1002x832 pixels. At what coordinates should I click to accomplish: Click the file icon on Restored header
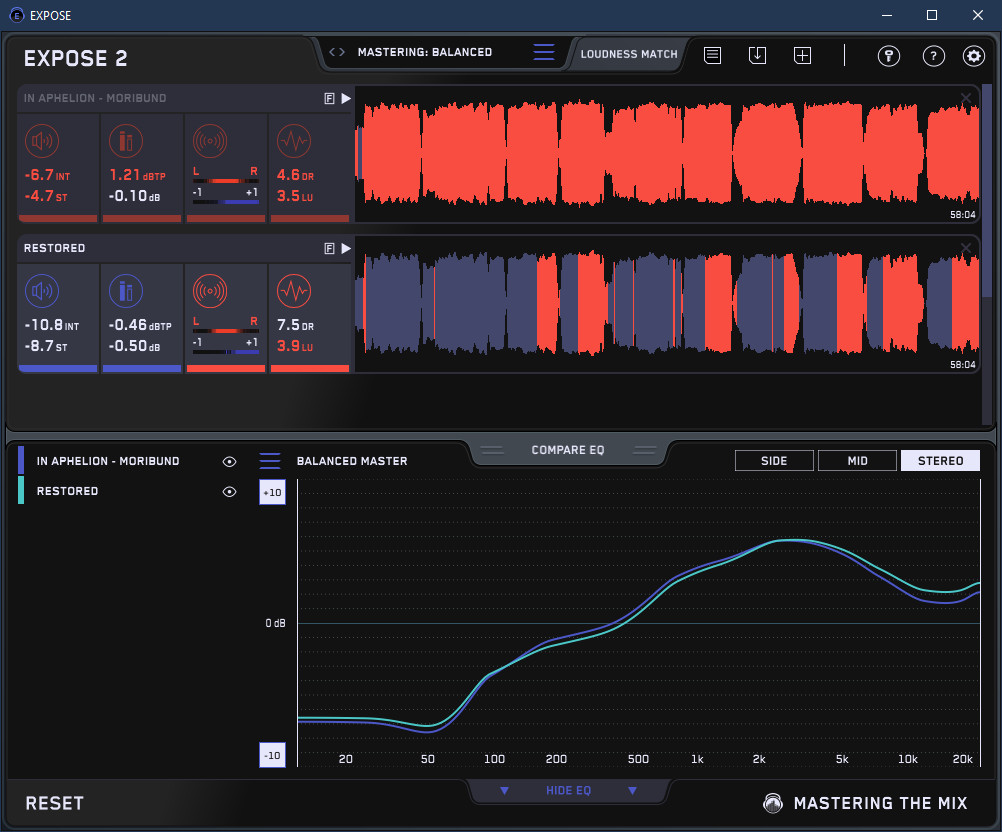point(330,249)
